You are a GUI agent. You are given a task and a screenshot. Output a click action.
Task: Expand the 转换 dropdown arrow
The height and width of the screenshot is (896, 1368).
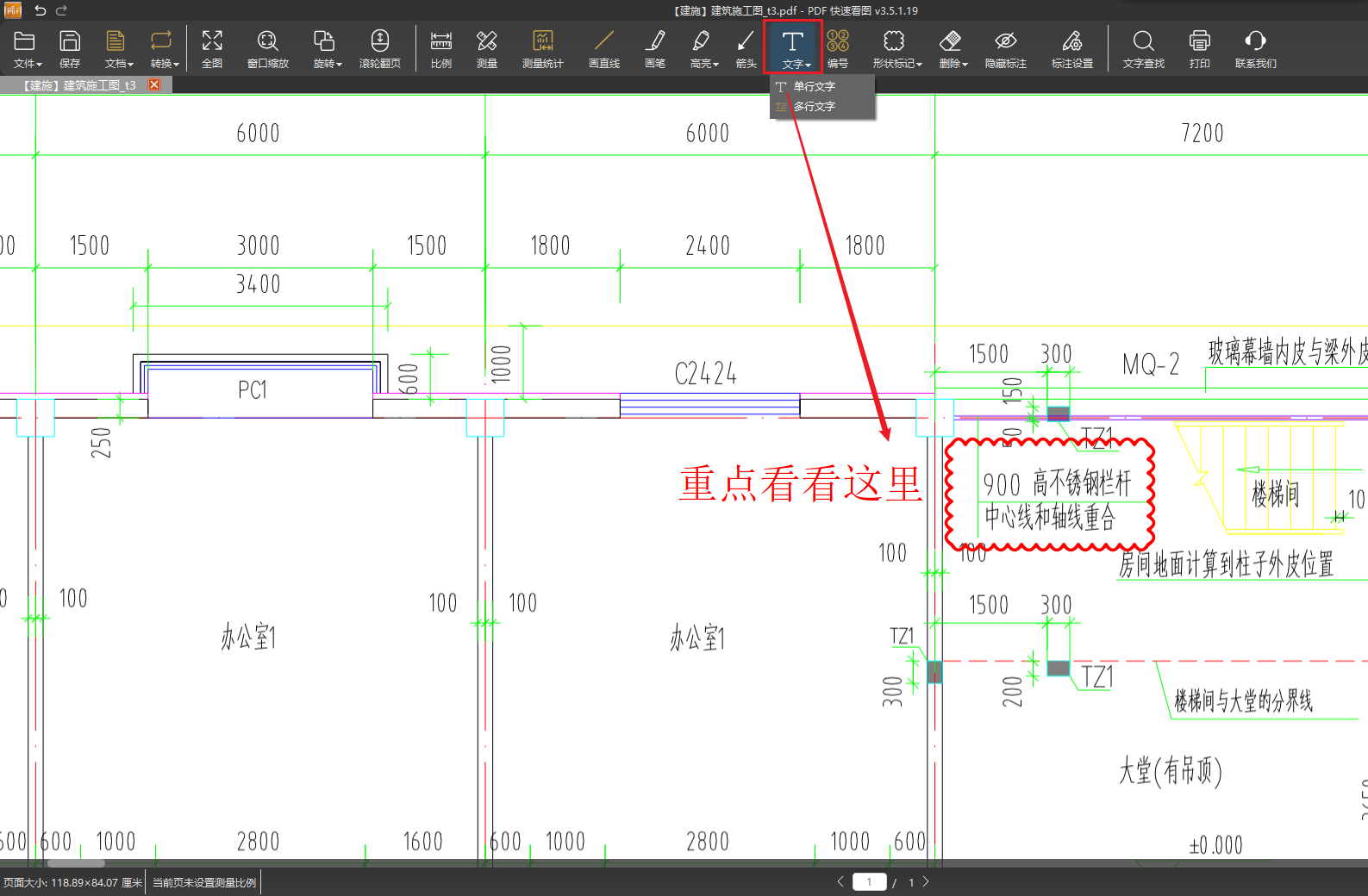coord(176,65)
